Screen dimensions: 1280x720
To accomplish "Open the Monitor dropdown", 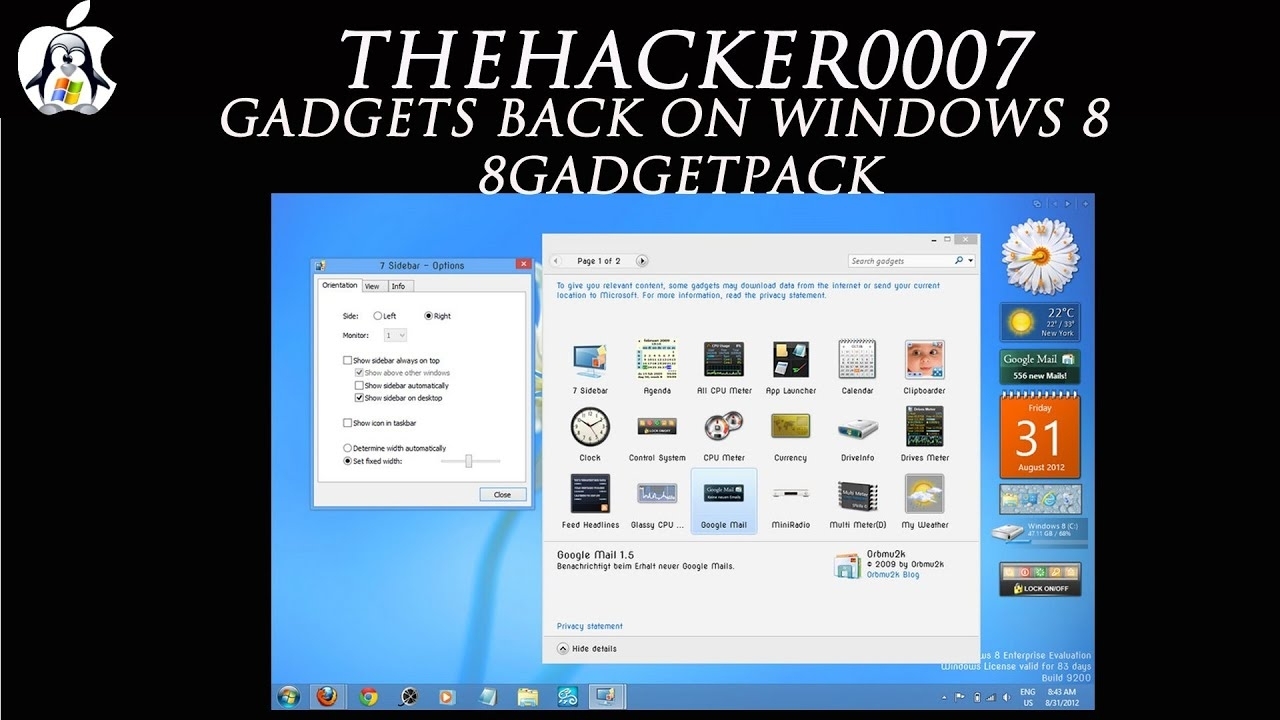I will coord(395,336).
